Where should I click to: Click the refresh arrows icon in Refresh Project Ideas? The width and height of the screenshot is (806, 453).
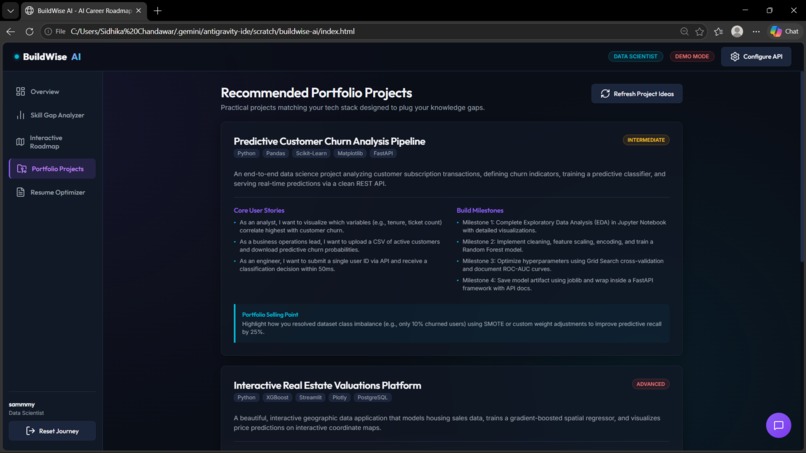(605, 94)
